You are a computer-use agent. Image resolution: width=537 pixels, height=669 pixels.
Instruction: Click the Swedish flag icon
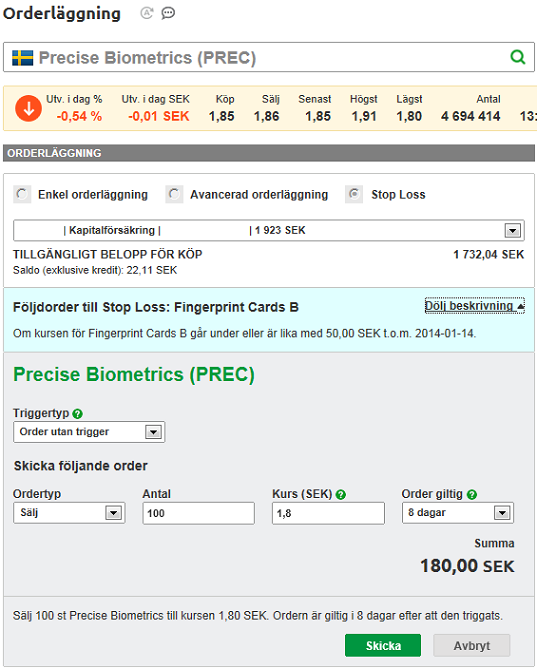pyautogui.click(x=23, y=58)
